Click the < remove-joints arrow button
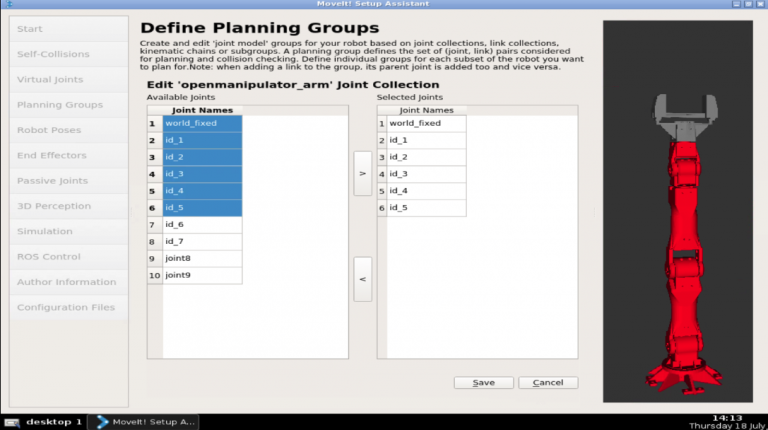 362,279
